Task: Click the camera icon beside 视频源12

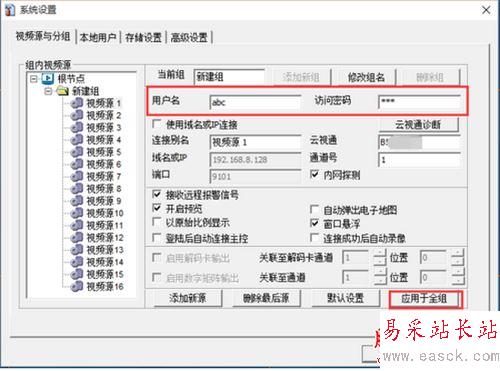Action: click(77, 237)
